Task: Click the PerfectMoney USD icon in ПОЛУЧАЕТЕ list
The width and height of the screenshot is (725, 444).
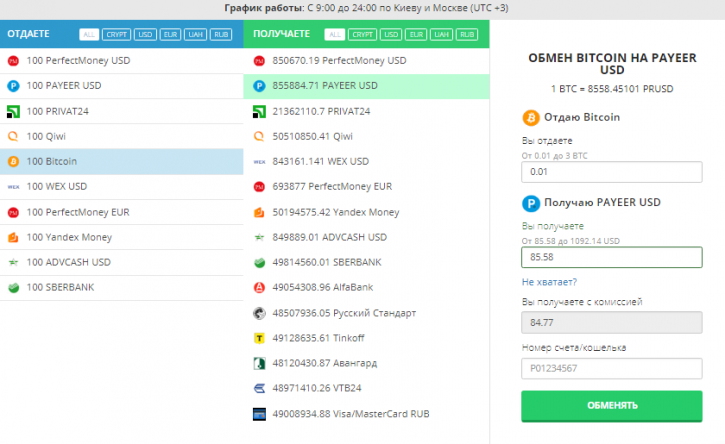Action: [x=259, y=61]
